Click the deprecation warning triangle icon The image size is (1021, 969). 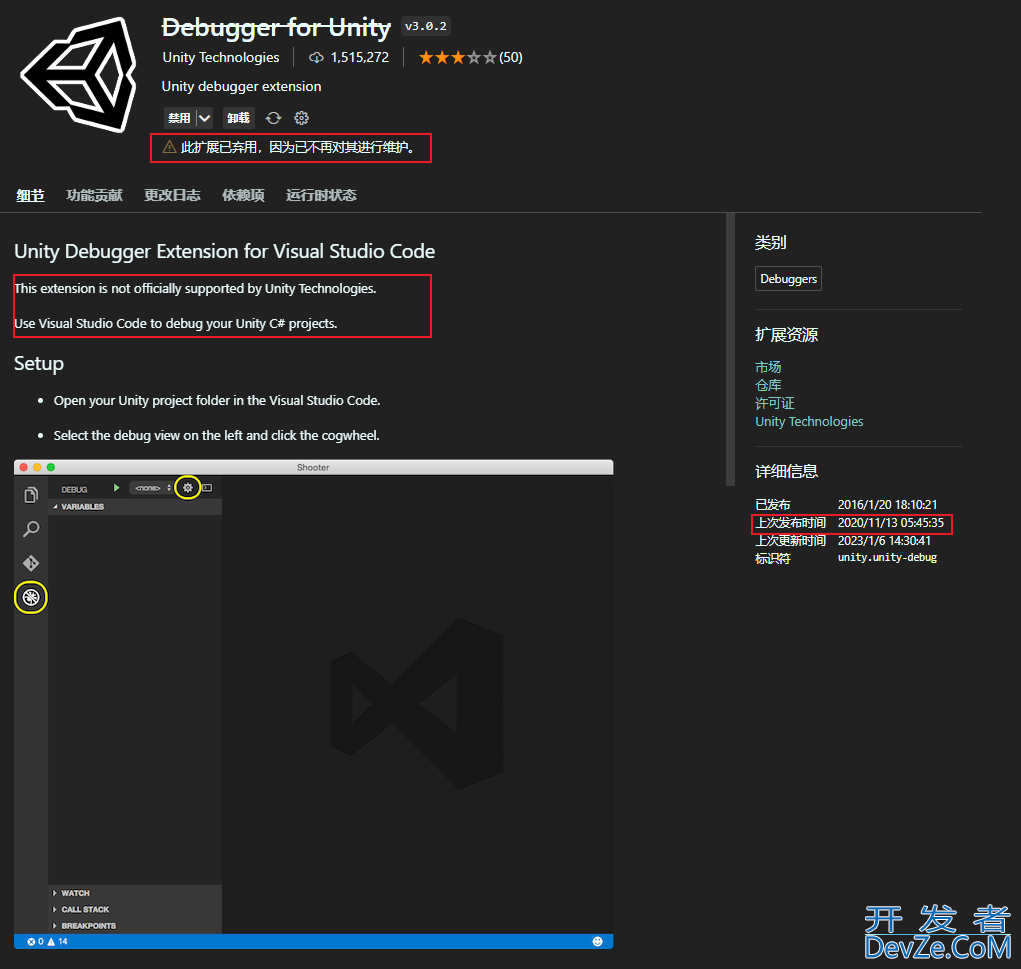(169, 147)
